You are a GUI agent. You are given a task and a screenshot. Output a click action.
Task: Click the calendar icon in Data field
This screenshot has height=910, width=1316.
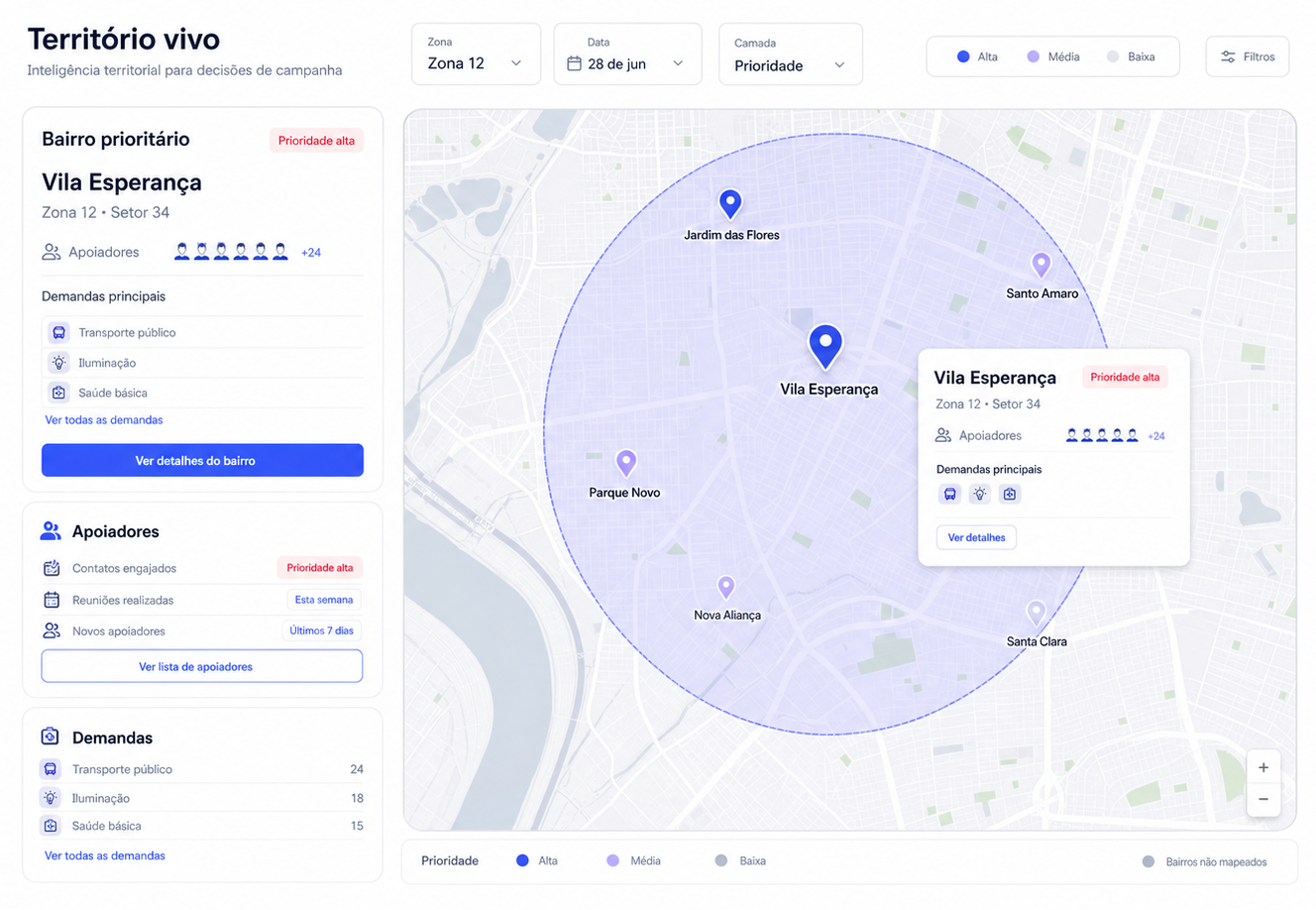click(x=574, y=63)
